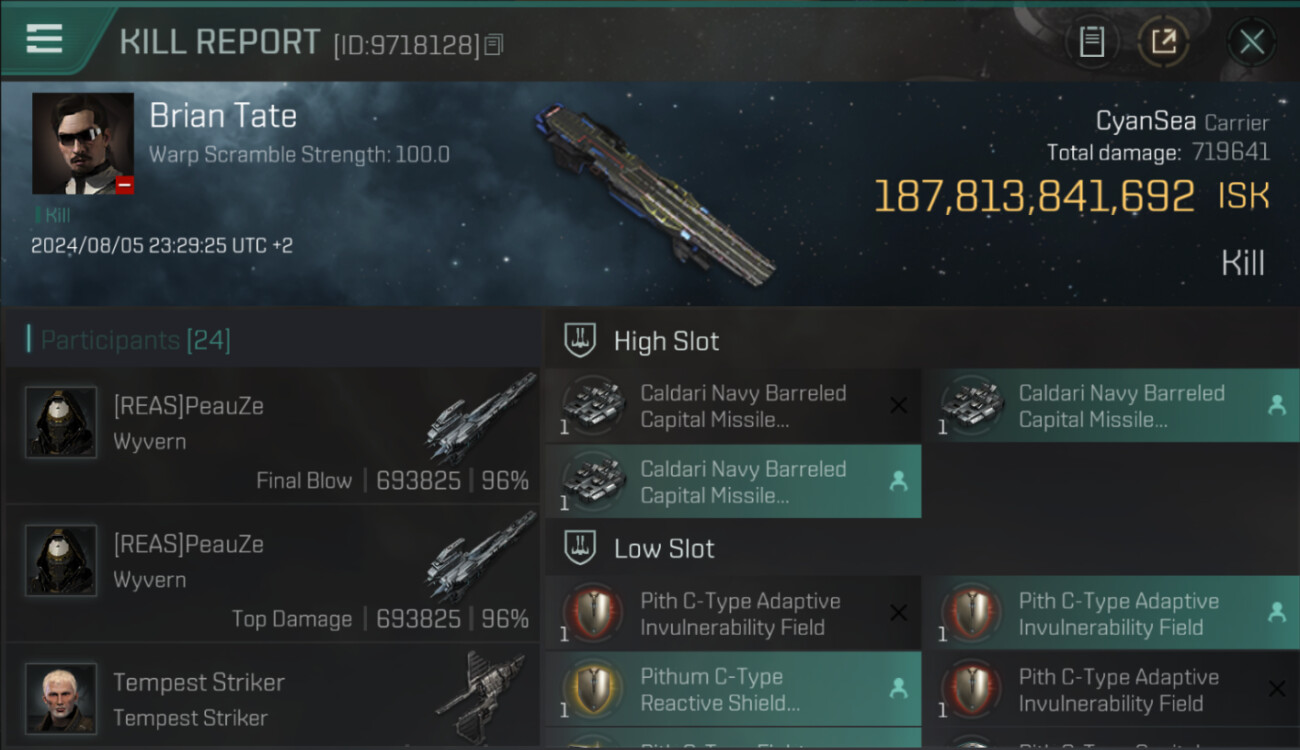Toggle person marker on highlighted Caldari launcher
The width and height of the screenshot is (1300, 750).
[898, 481]
